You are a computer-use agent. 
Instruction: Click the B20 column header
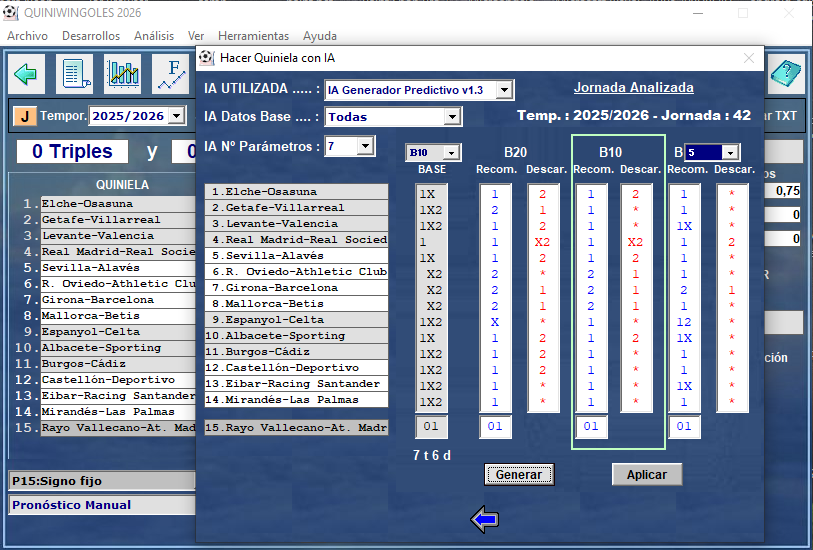(515, 152)
